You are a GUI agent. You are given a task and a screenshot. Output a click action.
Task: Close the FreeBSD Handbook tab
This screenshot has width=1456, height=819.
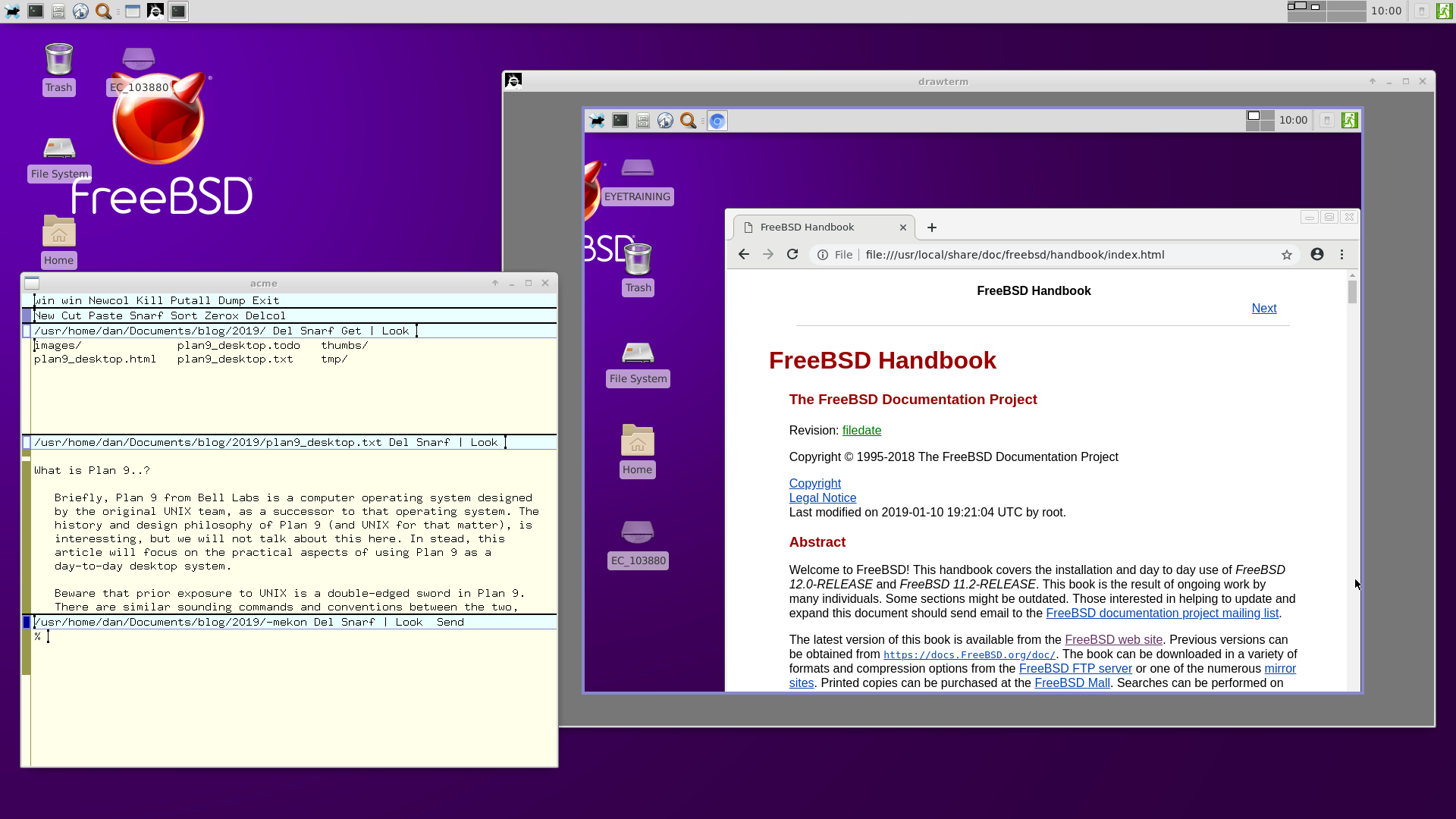(902, 227)
